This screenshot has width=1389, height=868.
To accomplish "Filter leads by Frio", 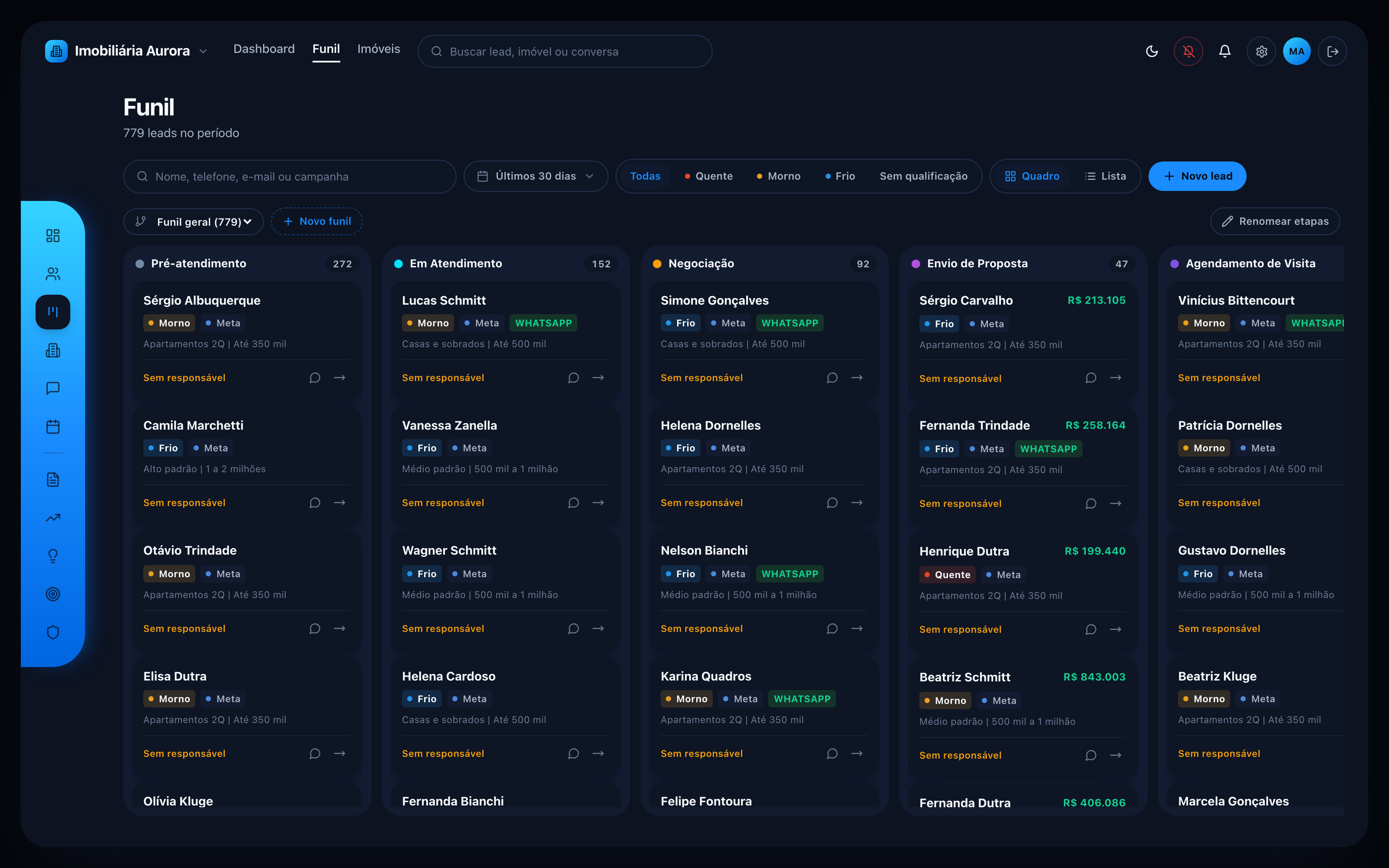I will click(840, 176).
